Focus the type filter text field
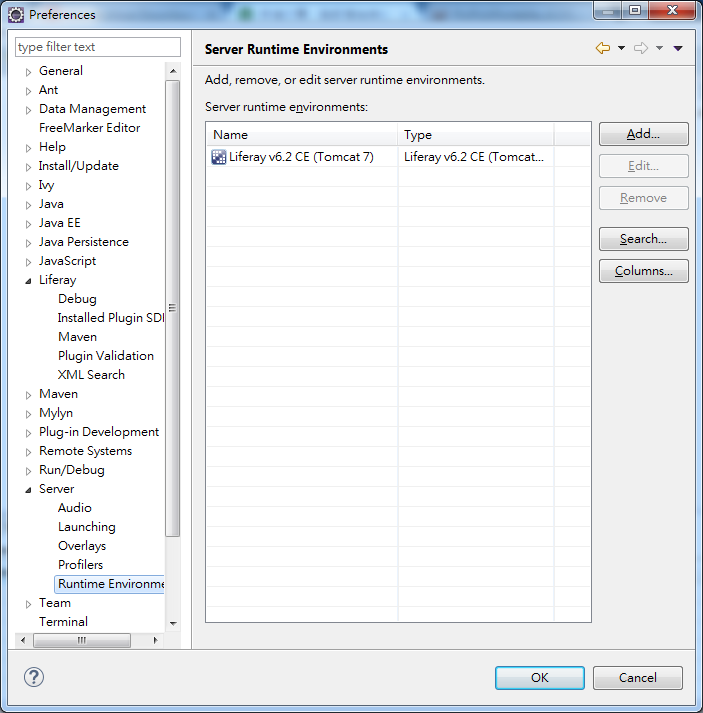The height and width of the screenshot is (713, 703). coord(98,47)
